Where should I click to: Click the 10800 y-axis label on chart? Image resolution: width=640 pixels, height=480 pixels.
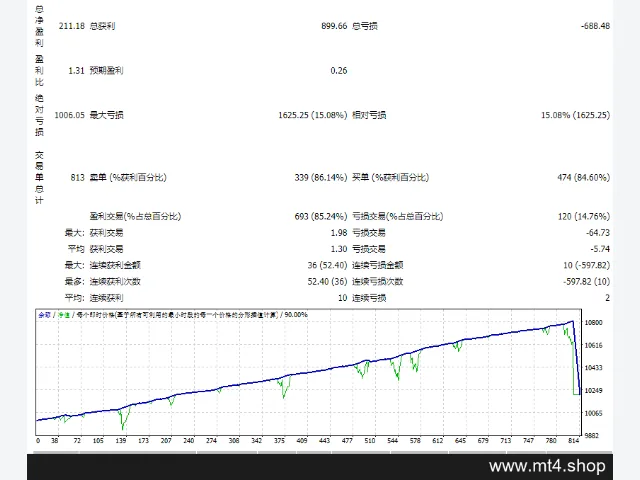point(593,322)
